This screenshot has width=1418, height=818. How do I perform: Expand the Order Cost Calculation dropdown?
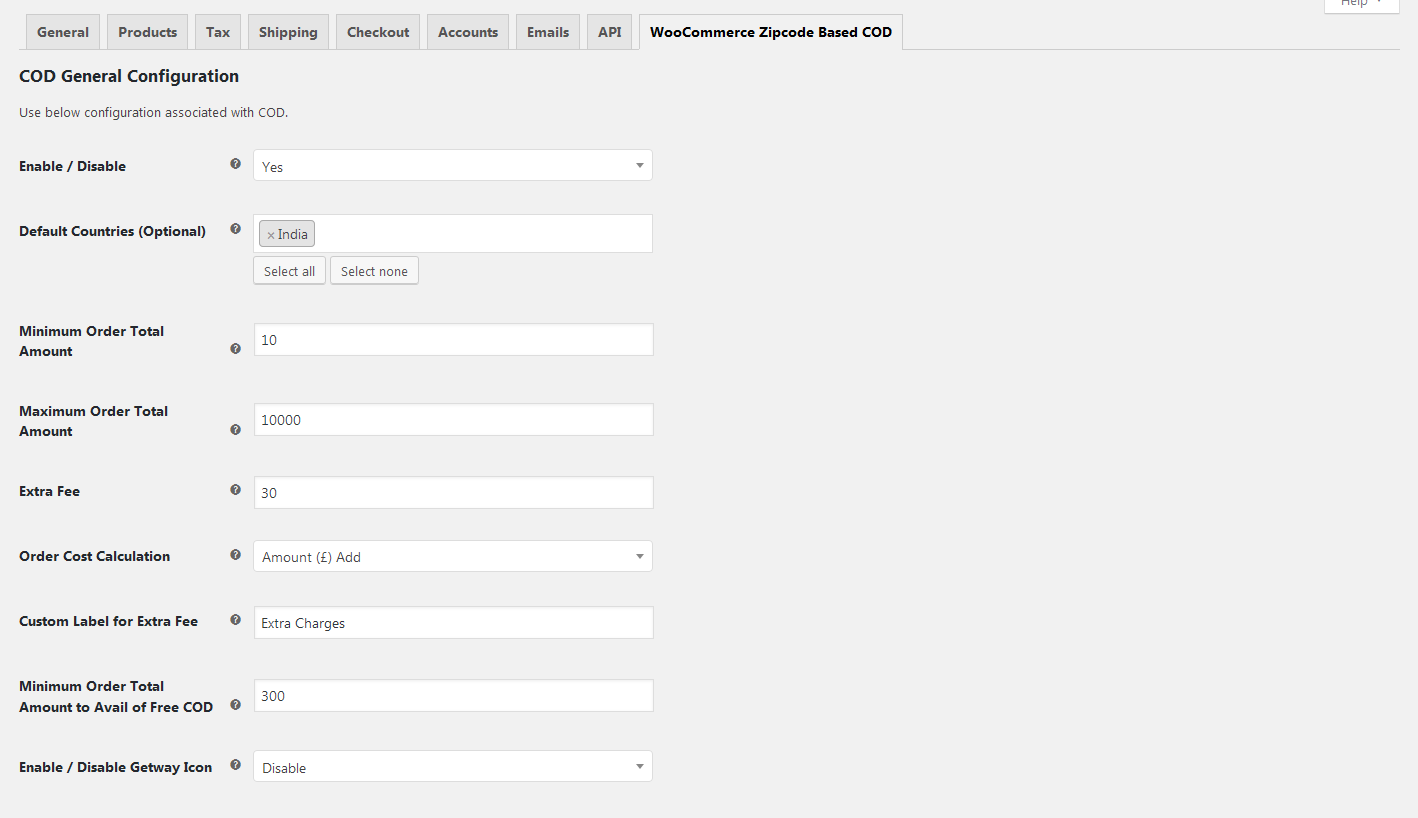(x=452, y=557)
